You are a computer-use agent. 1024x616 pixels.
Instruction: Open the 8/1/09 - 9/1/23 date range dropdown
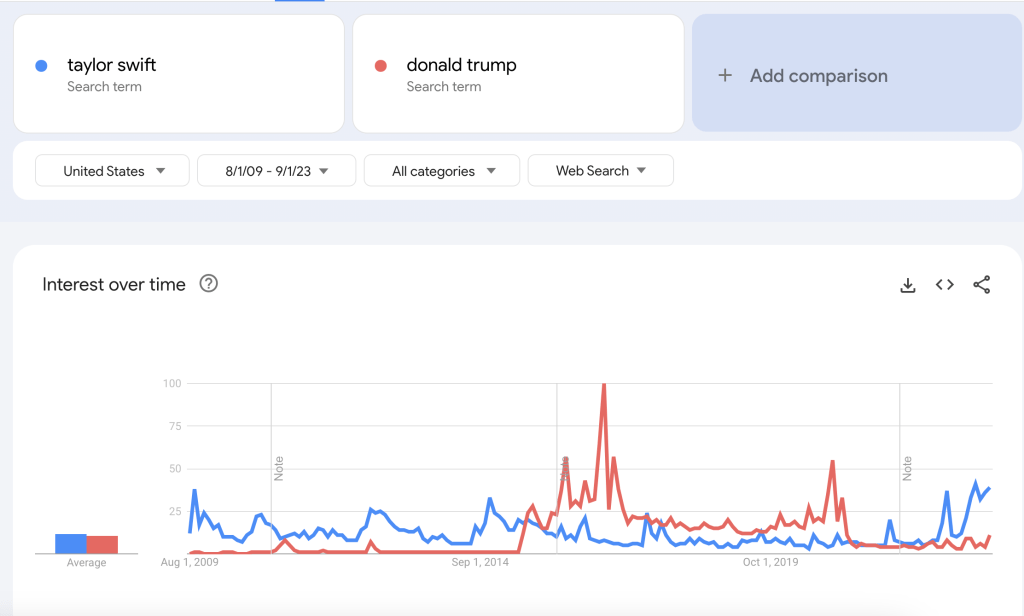pyautogui.click(x=276, y=171)
